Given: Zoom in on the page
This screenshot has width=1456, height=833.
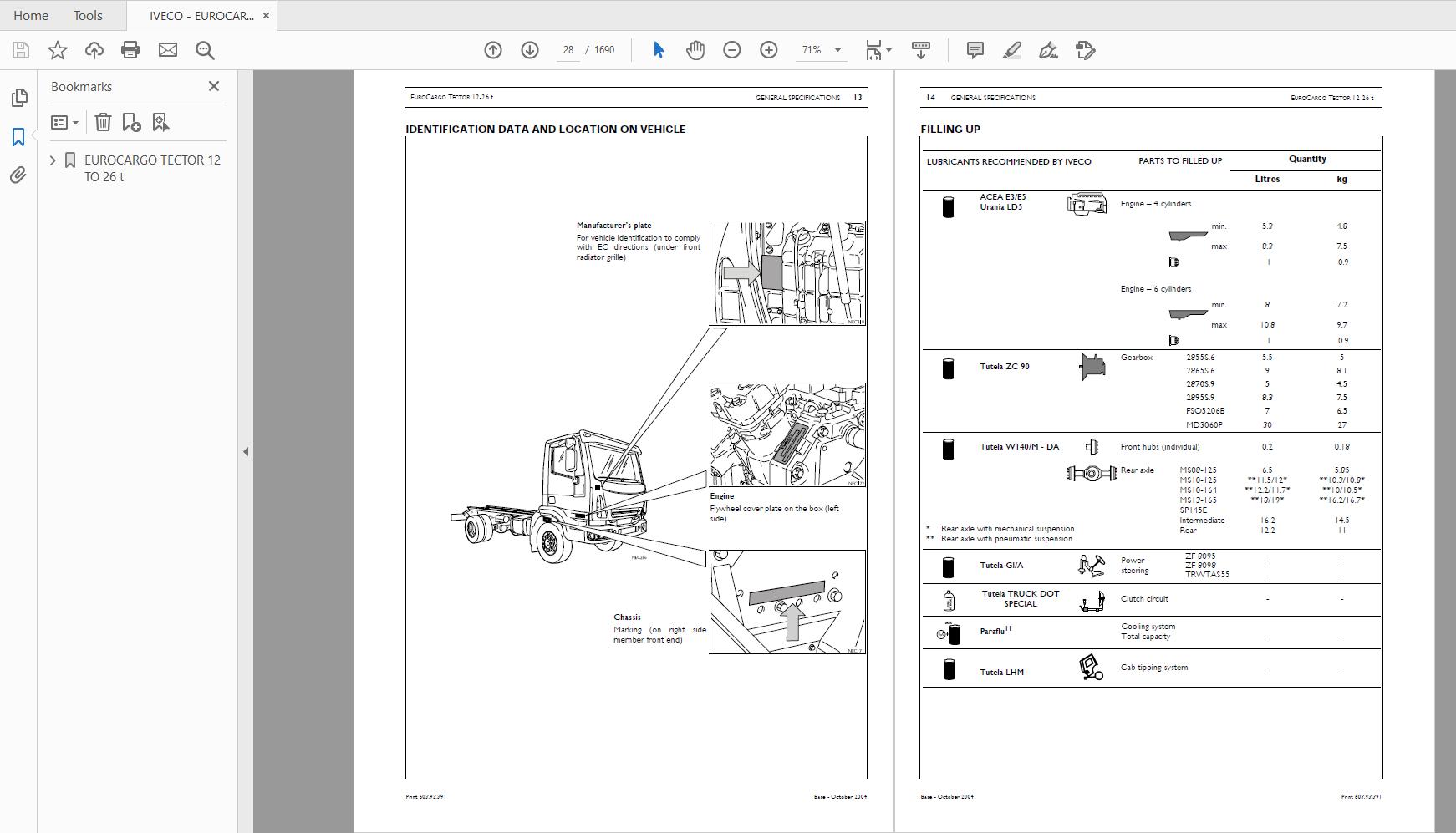Looking at the screenshot, I should point(769,50).
